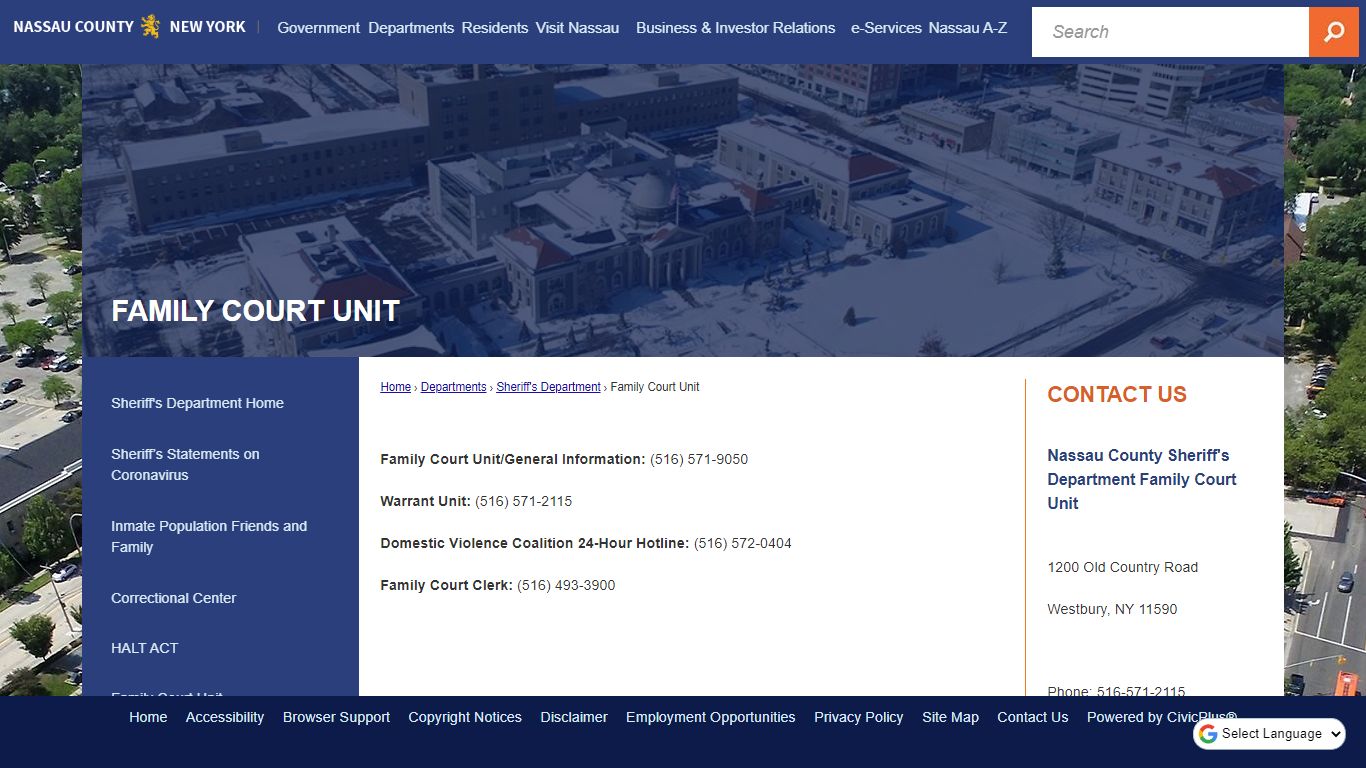Viewport: 1366px width, 768px height.
Task: Open Inmate Population Friends and Family
Action: (209, 536)
